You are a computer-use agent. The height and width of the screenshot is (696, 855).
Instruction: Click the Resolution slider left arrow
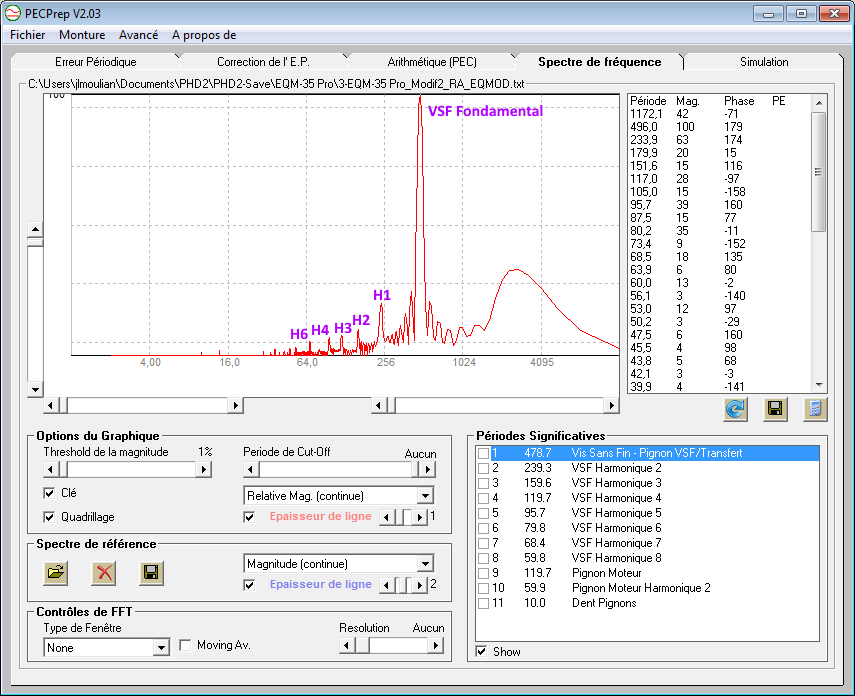346,645
